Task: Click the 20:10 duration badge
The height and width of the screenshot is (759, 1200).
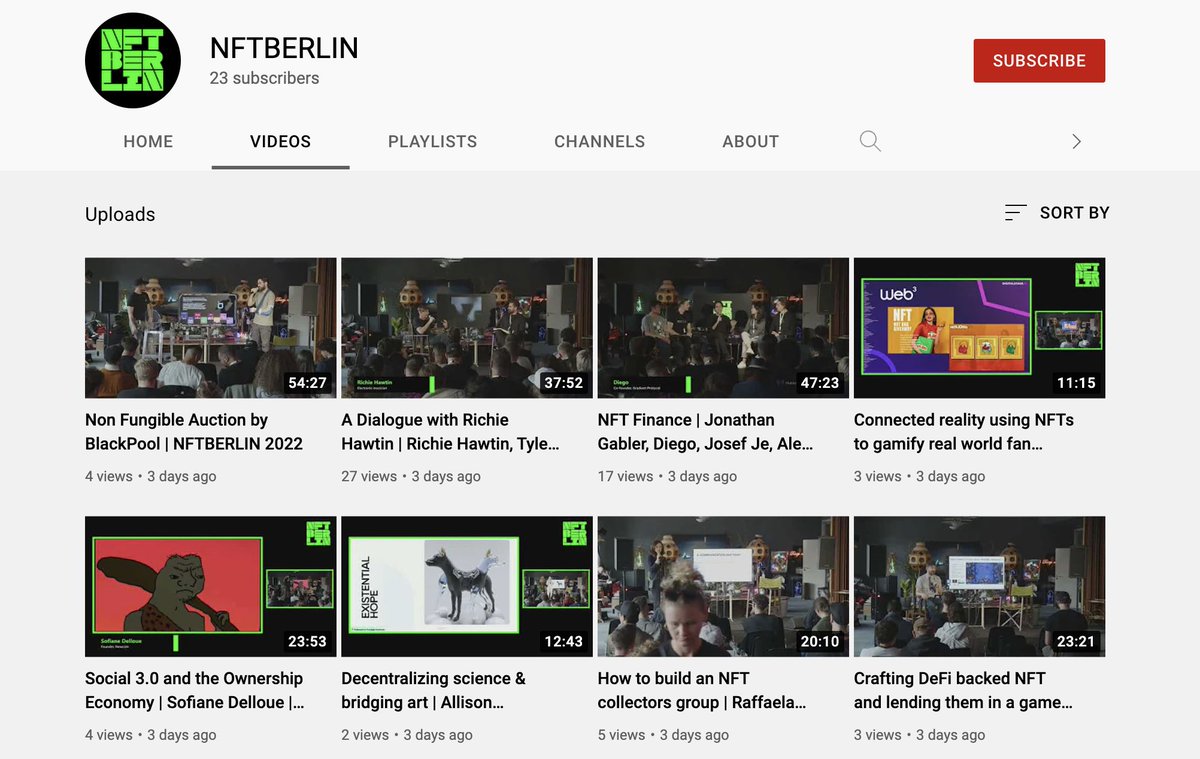Action: click(820, 641)
